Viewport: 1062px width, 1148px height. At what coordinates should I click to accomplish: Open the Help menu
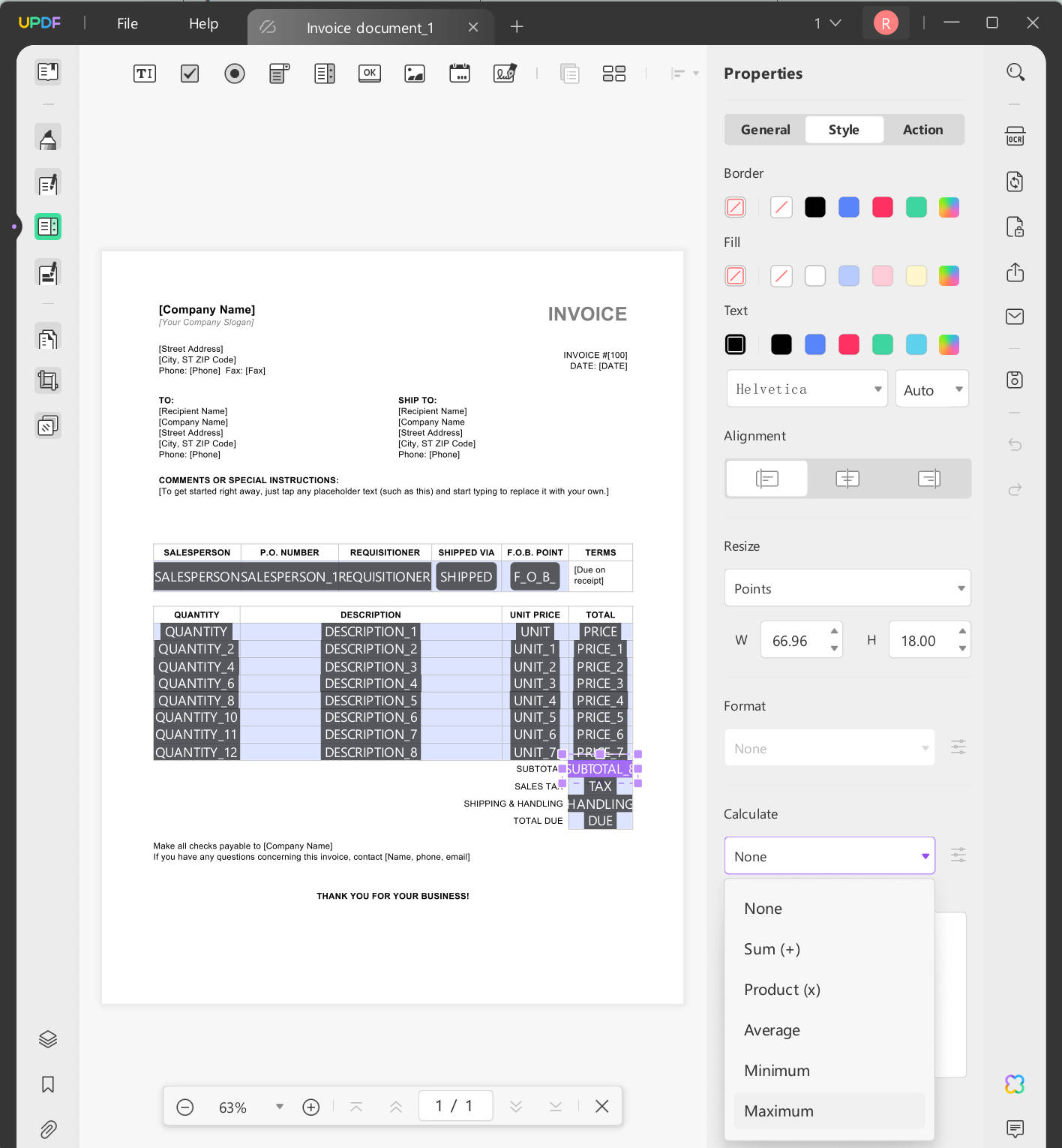point(202,23)
